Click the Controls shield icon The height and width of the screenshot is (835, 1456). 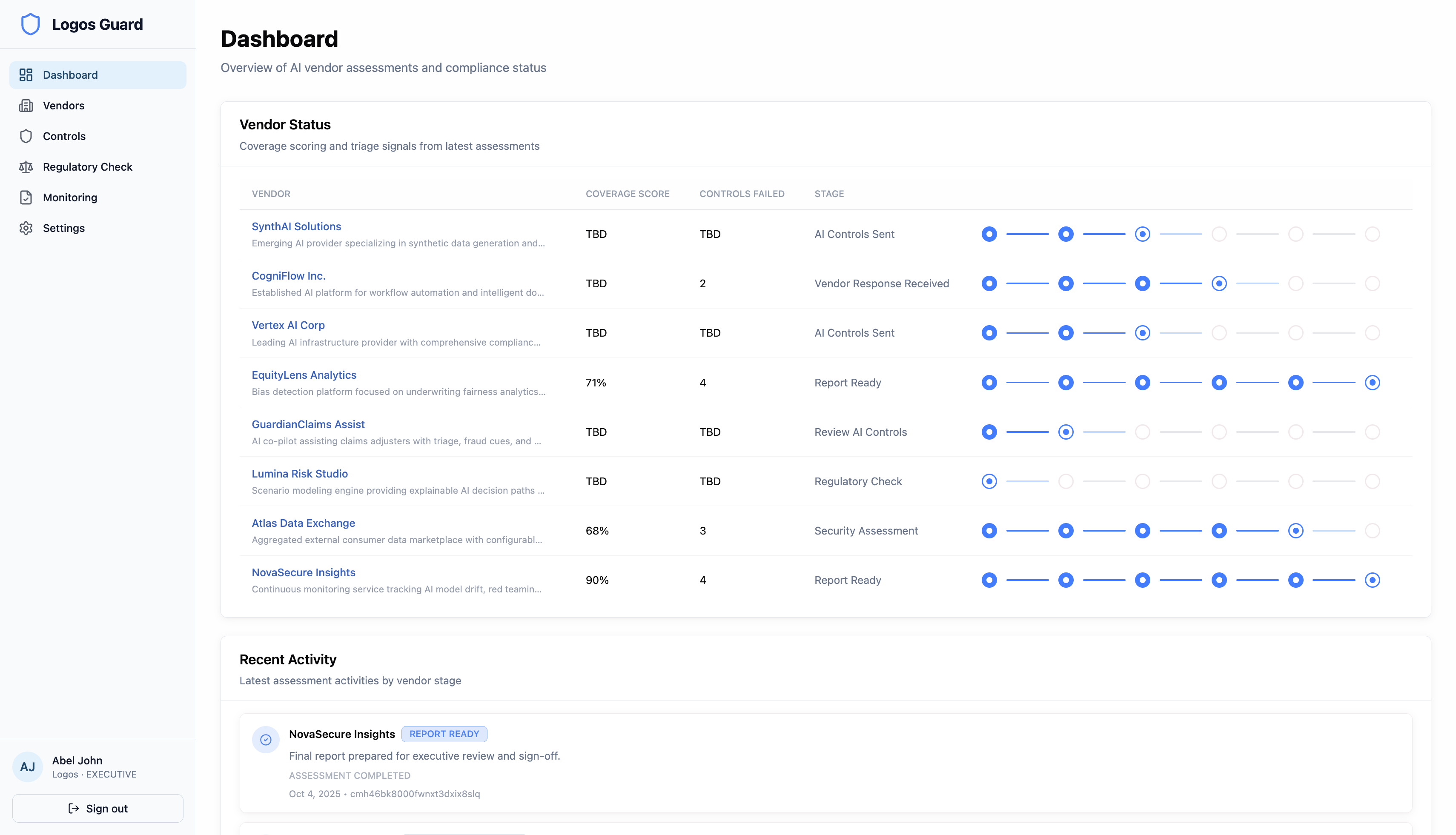pyautogui.click(x=26, y=137)
